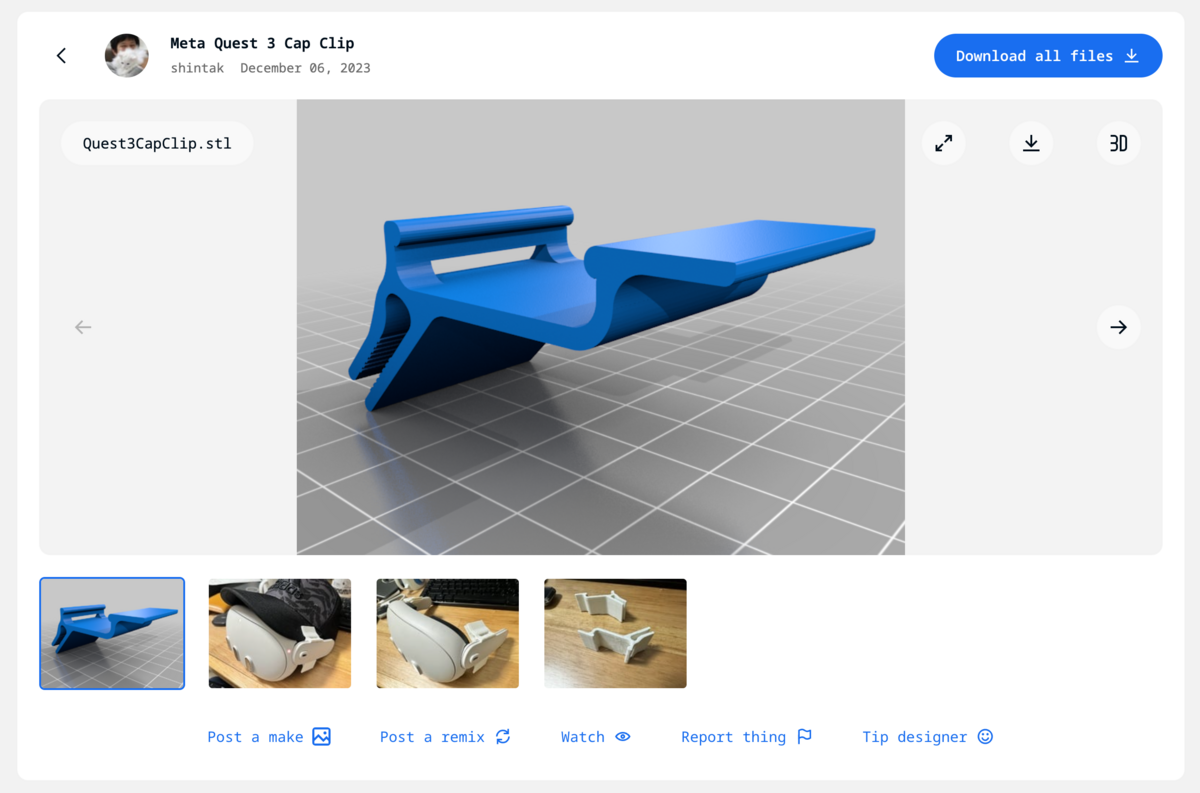1200x793 pixels.
Task: Click the Meta Quest 3 Cap Clip title
Action: [262, 43]
